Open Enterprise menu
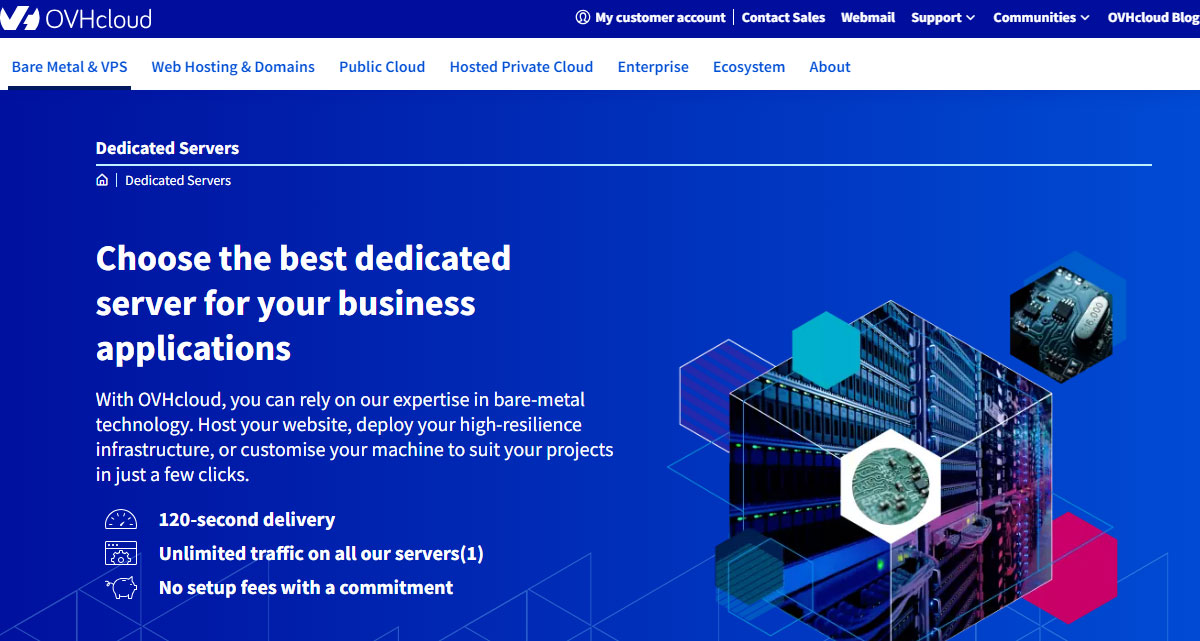 (x=653, y=67)
